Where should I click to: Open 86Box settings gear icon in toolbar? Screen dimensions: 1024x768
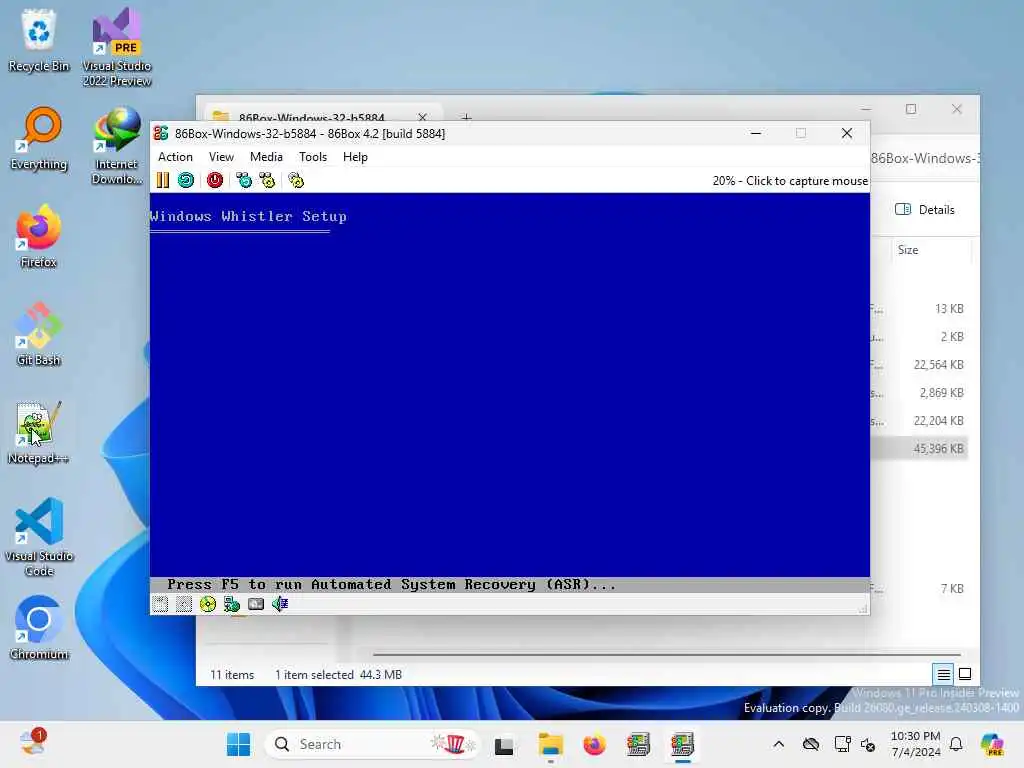[x=296, y=180]
